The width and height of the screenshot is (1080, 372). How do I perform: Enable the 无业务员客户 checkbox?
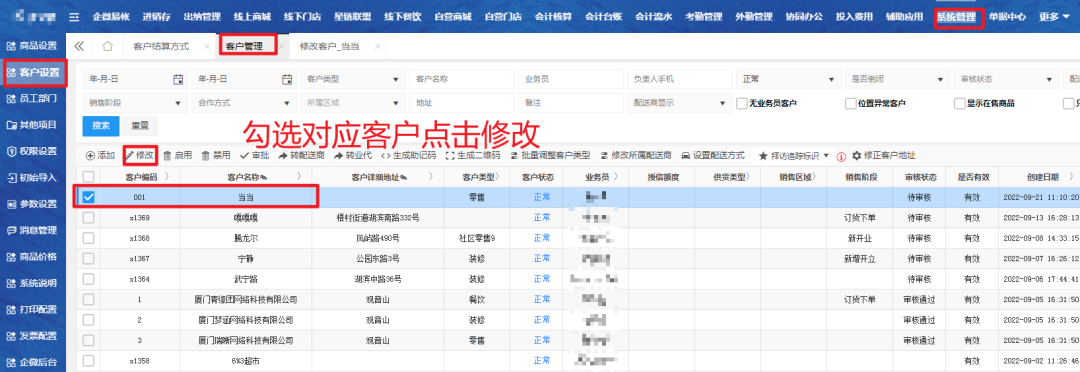pyautogui.click(x=742, y=103)
